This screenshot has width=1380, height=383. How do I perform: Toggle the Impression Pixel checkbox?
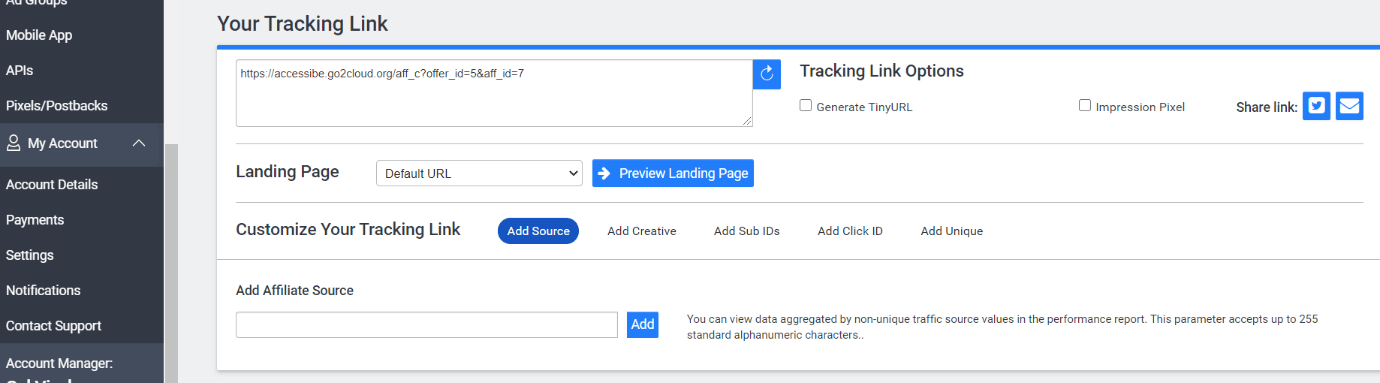[x=1085, y=106]
